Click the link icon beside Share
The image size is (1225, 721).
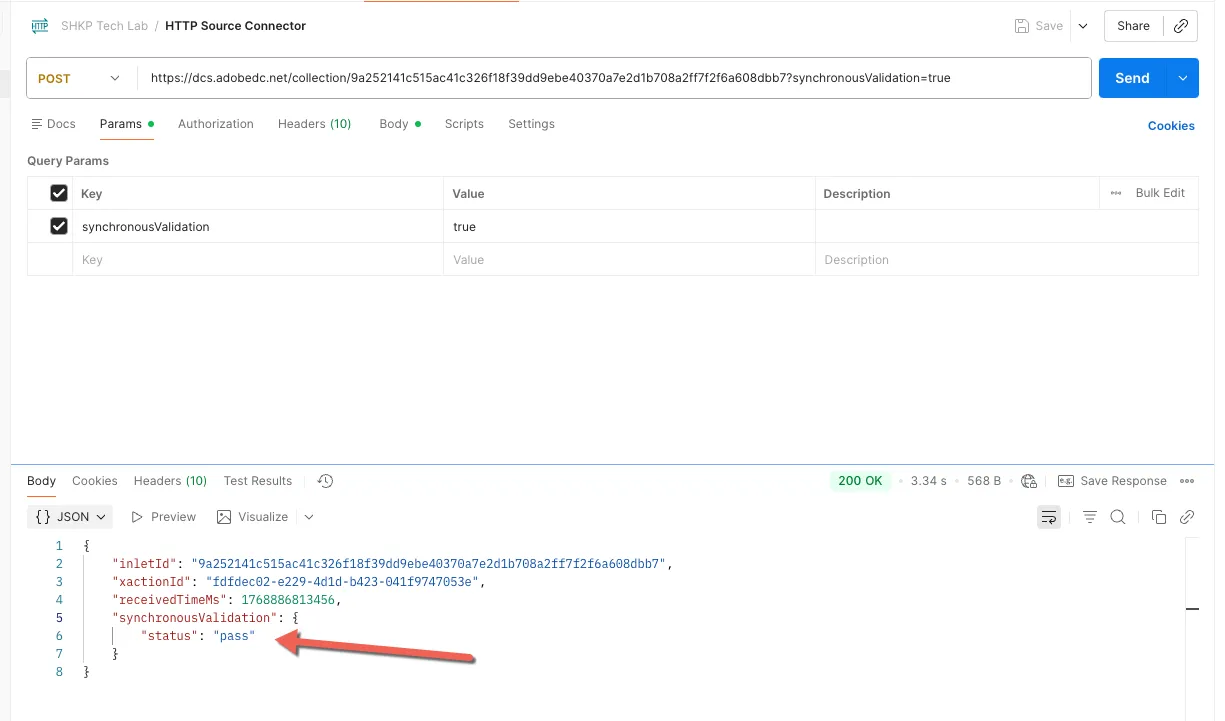point(1181,26)
